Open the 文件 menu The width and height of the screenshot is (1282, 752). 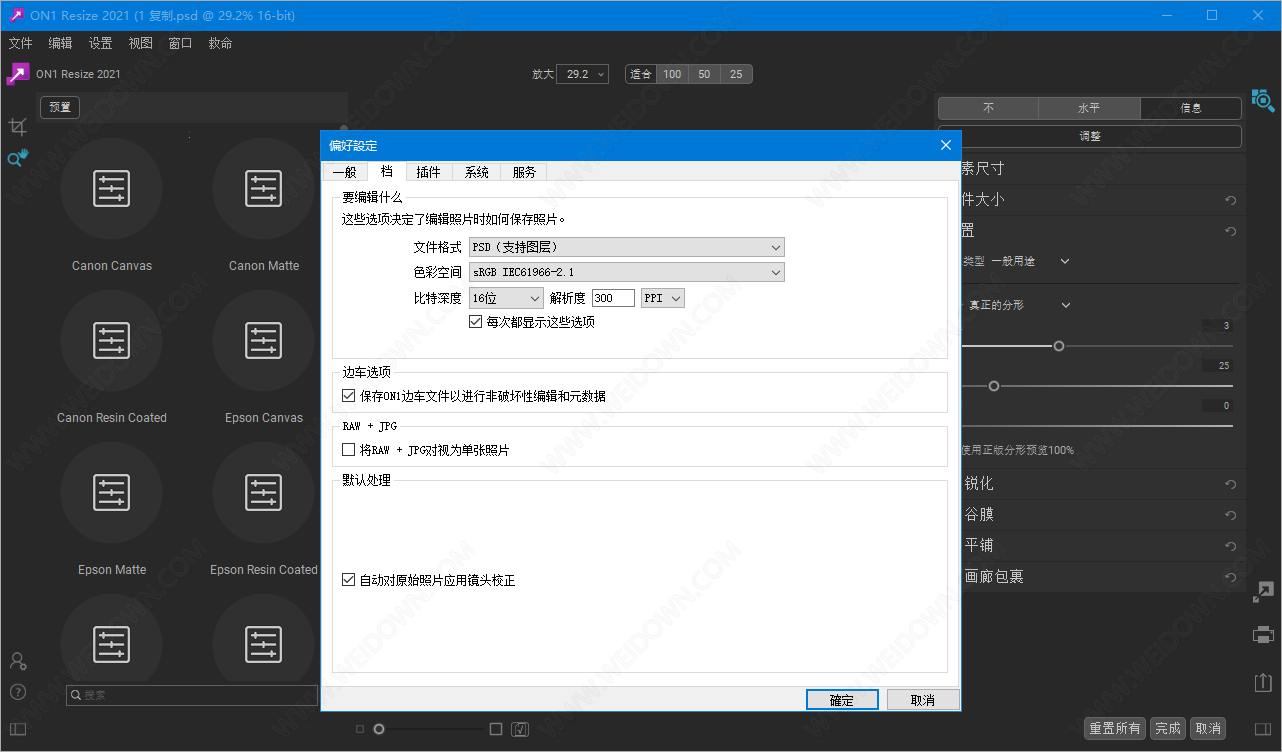coord(20,43)
